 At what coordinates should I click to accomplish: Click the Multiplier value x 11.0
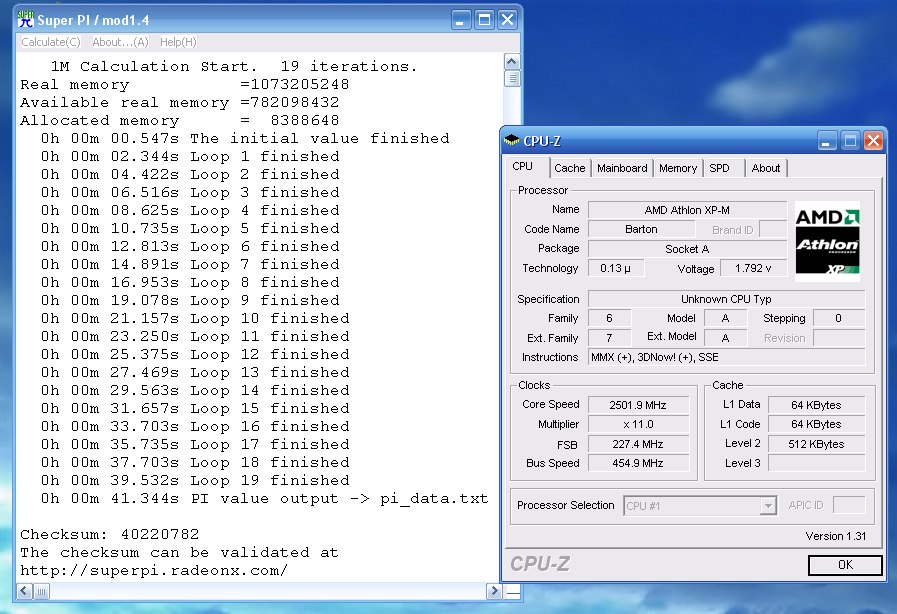[x=638, y=425]
